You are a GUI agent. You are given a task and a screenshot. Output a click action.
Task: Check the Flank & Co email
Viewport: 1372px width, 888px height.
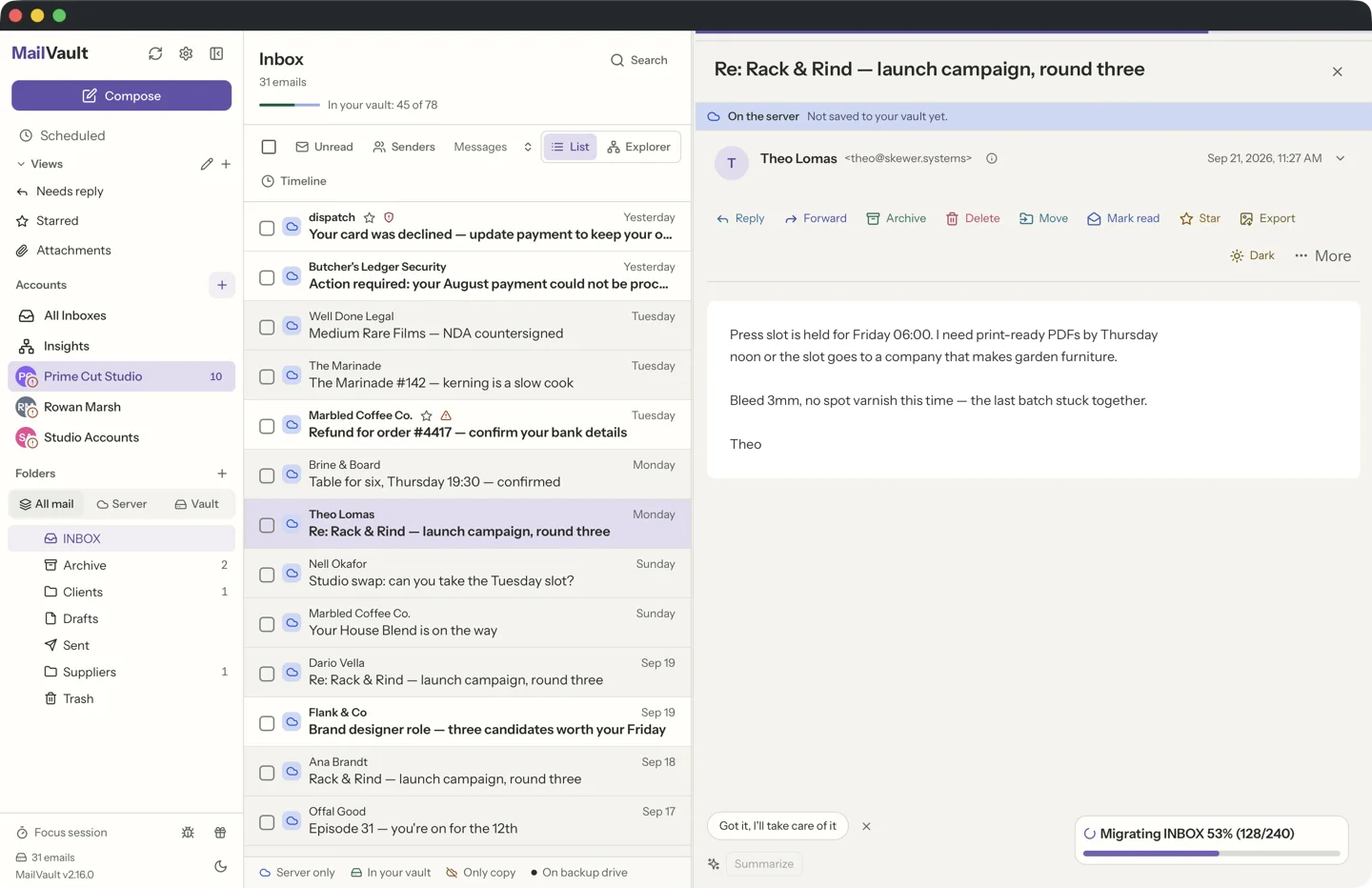[x=267, y=723]
